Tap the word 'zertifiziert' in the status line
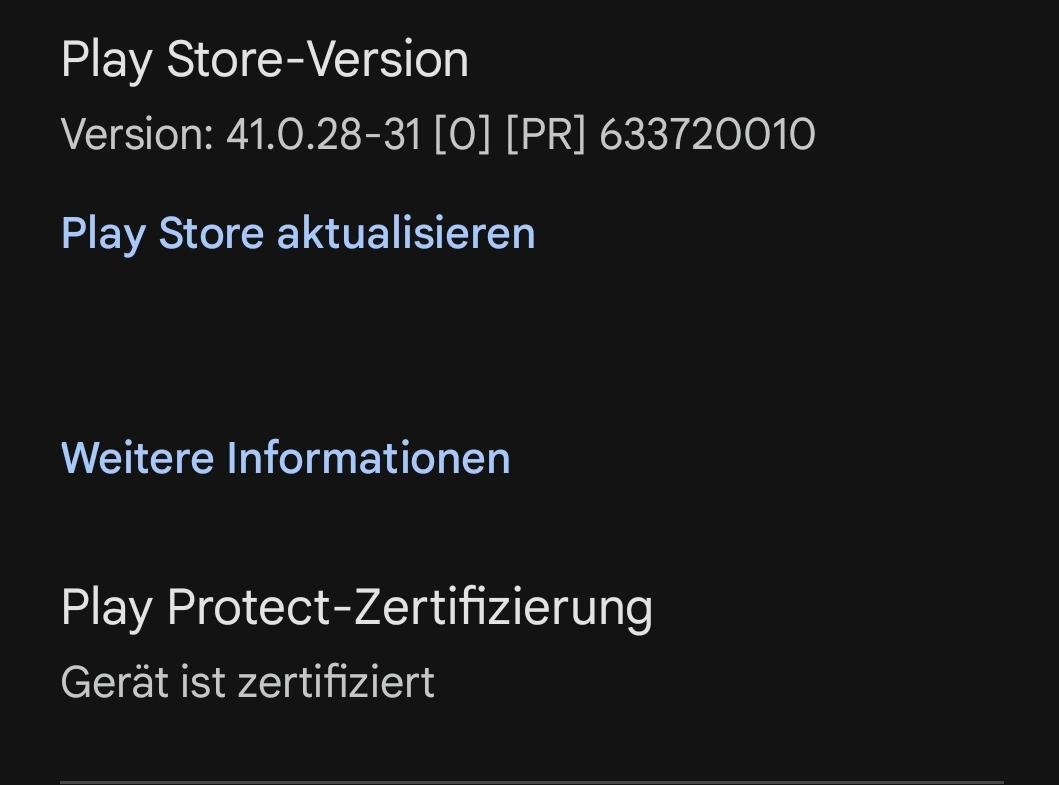The width and height of the screenshot is (1059, 785). point(335,683)
